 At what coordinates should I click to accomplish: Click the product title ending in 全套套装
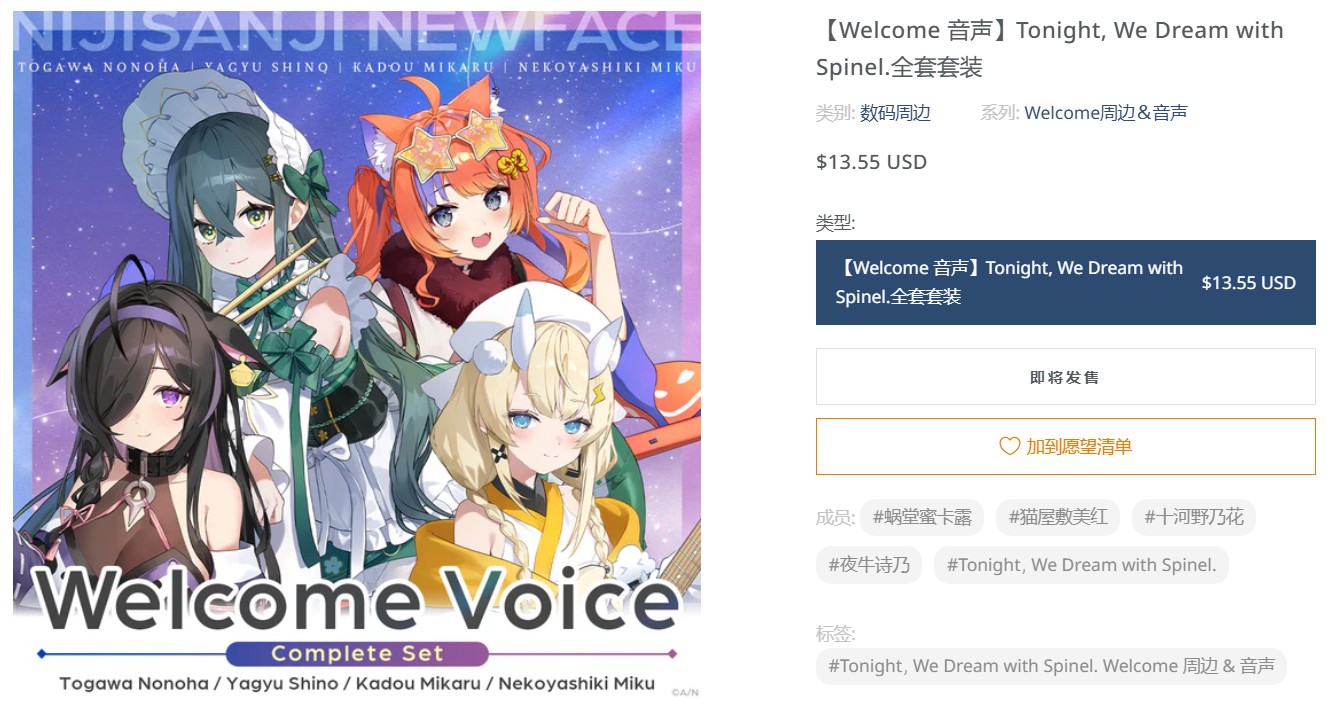(1049, 49)
